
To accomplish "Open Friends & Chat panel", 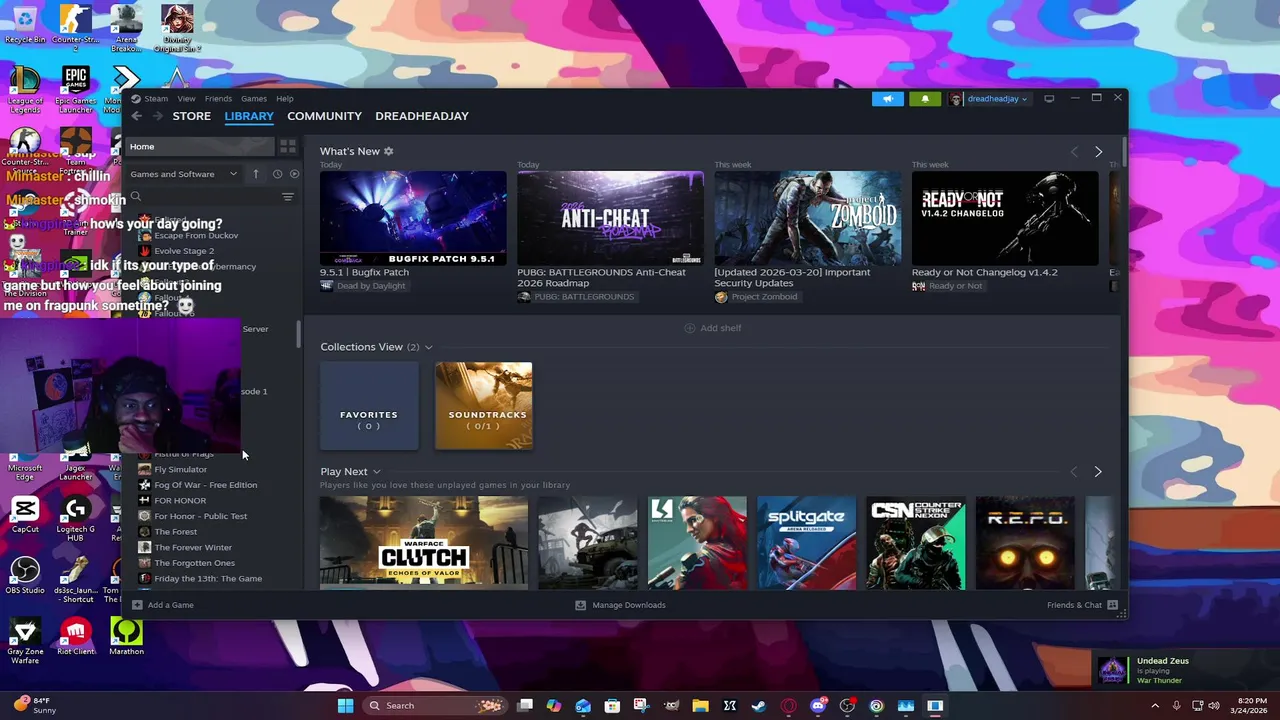I will point(1082,605).
